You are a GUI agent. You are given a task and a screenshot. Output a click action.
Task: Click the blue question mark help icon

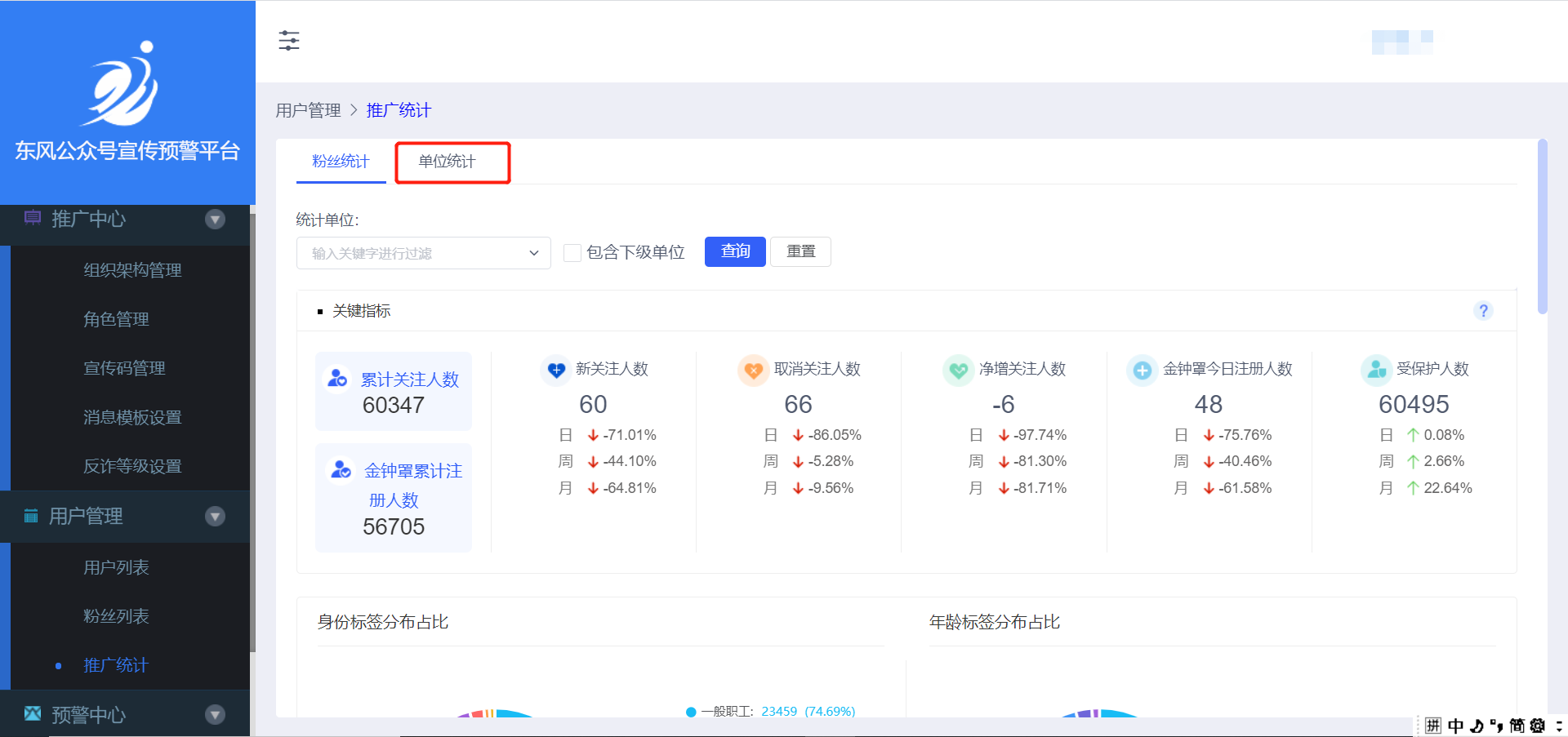1483,311
